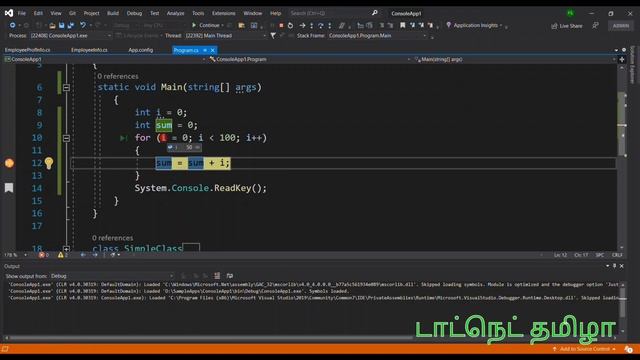Open the Process dropdown
The height and width of the screenshot is (360, 640).
click(x=71, y=36)
